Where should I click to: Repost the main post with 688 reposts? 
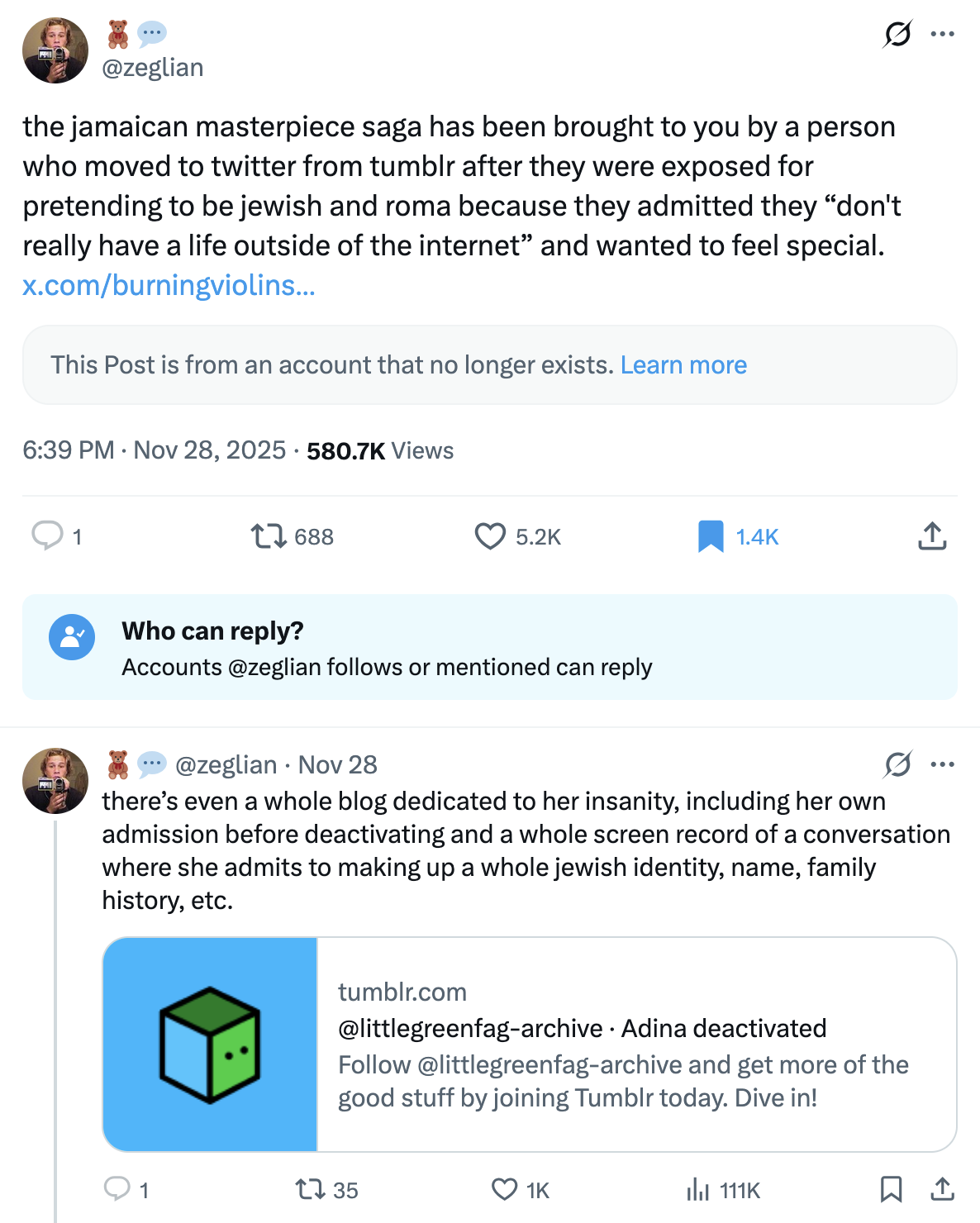(x=269, y=536)
